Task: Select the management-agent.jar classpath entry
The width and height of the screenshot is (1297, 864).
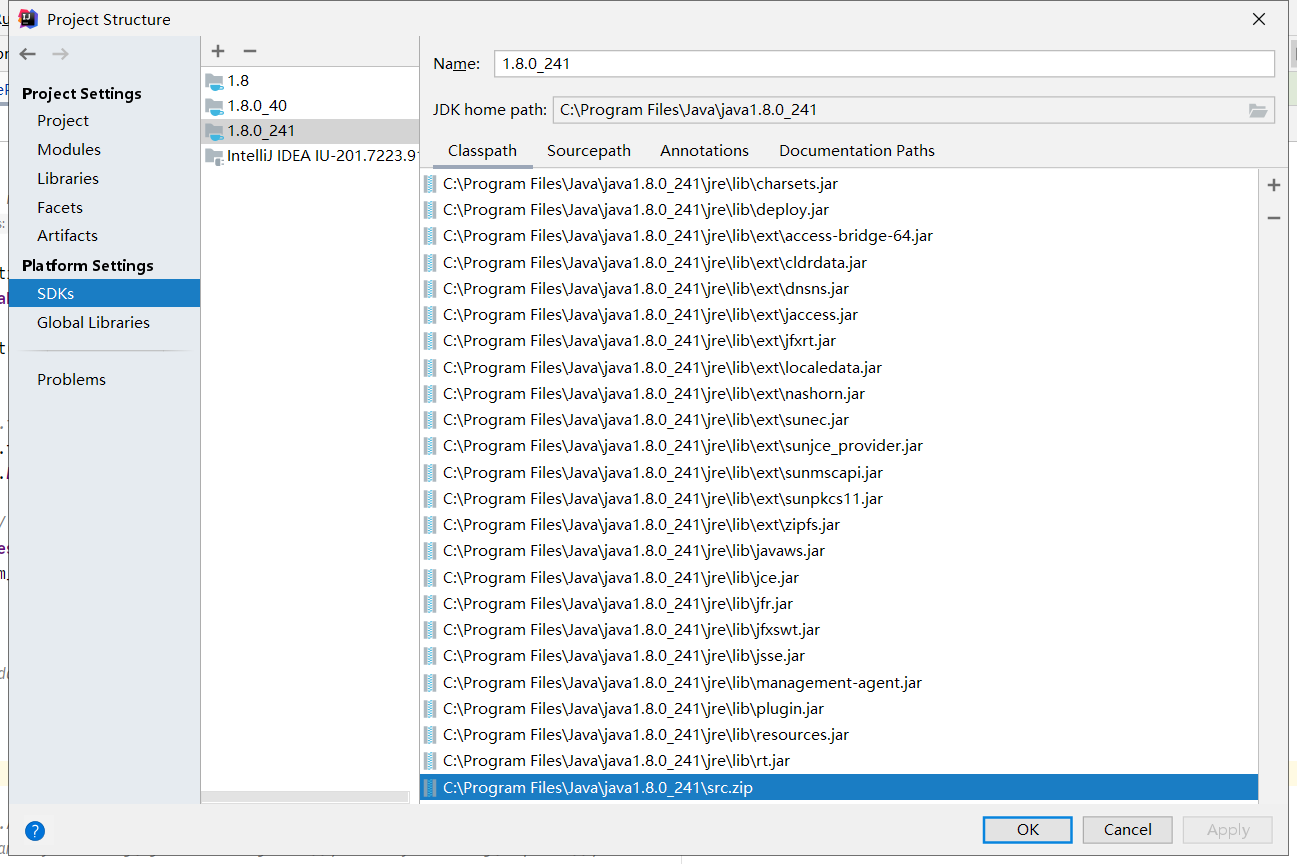Action: click(839, 683)
